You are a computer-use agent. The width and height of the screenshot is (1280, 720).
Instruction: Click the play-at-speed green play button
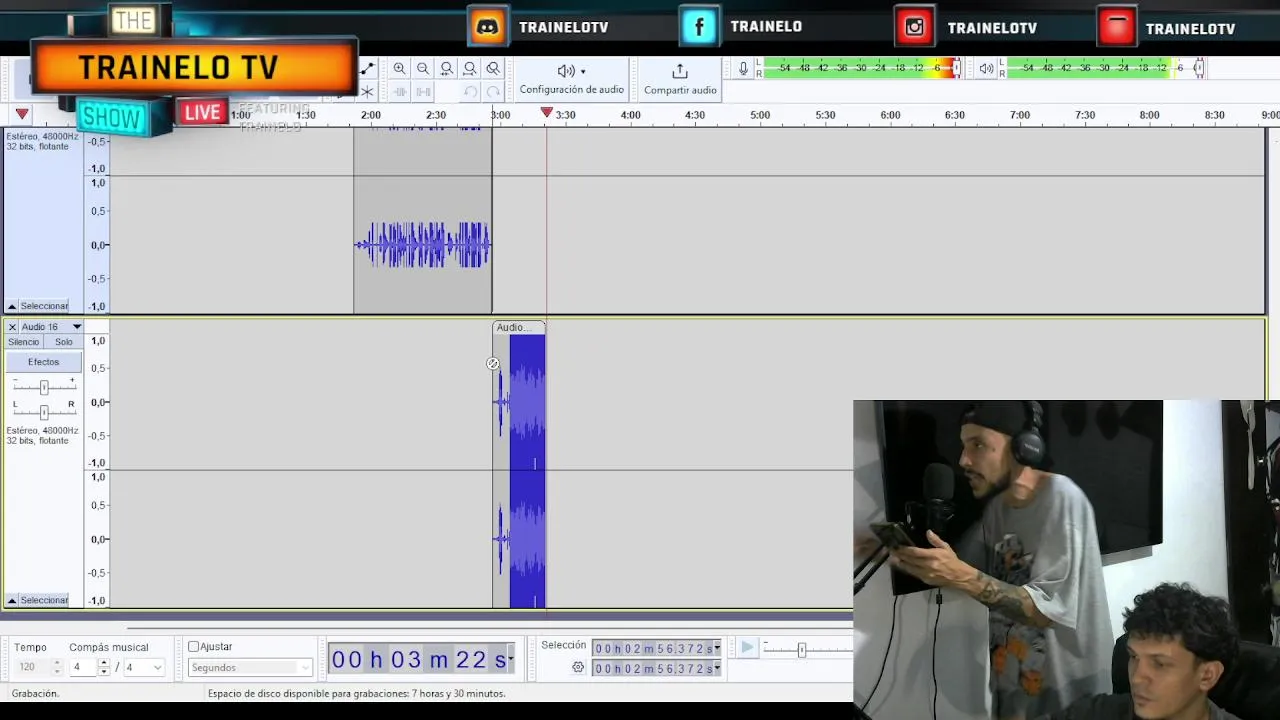746,648
